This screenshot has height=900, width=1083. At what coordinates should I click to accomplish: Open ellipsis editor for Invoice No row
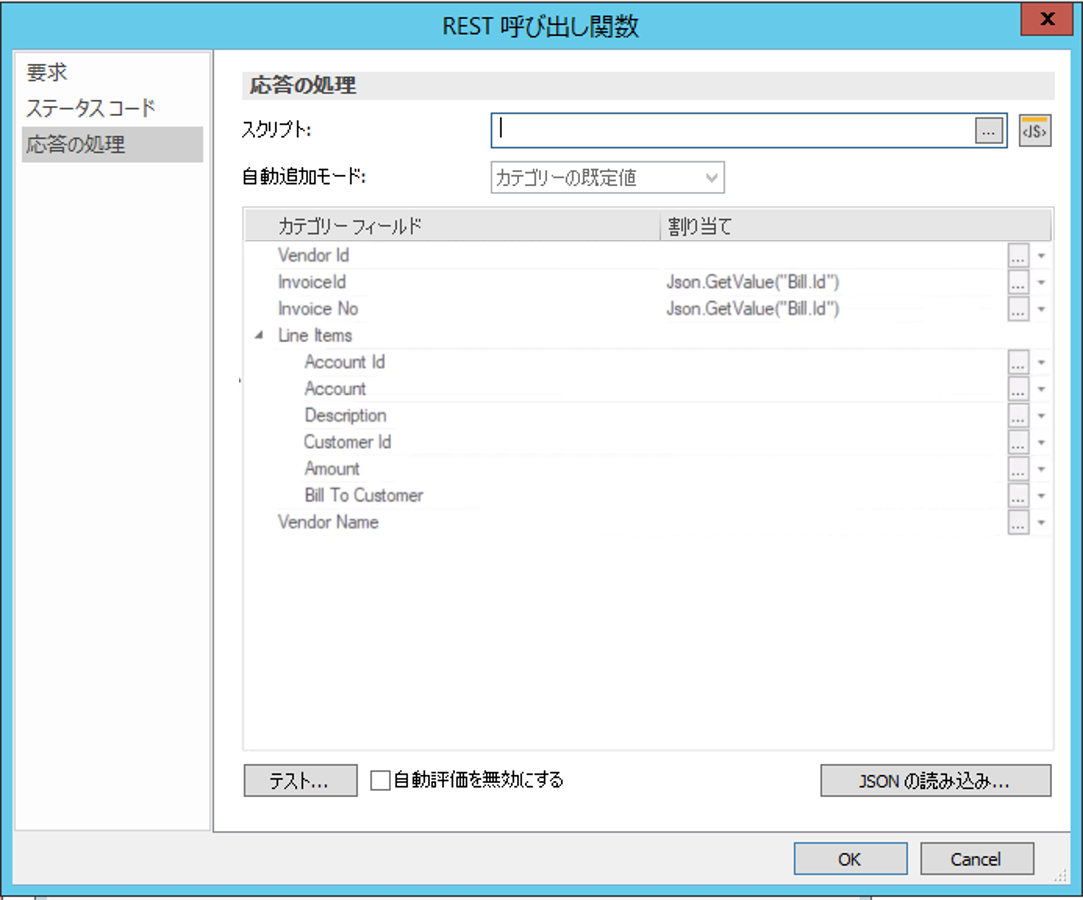[x=1018, y=309]
